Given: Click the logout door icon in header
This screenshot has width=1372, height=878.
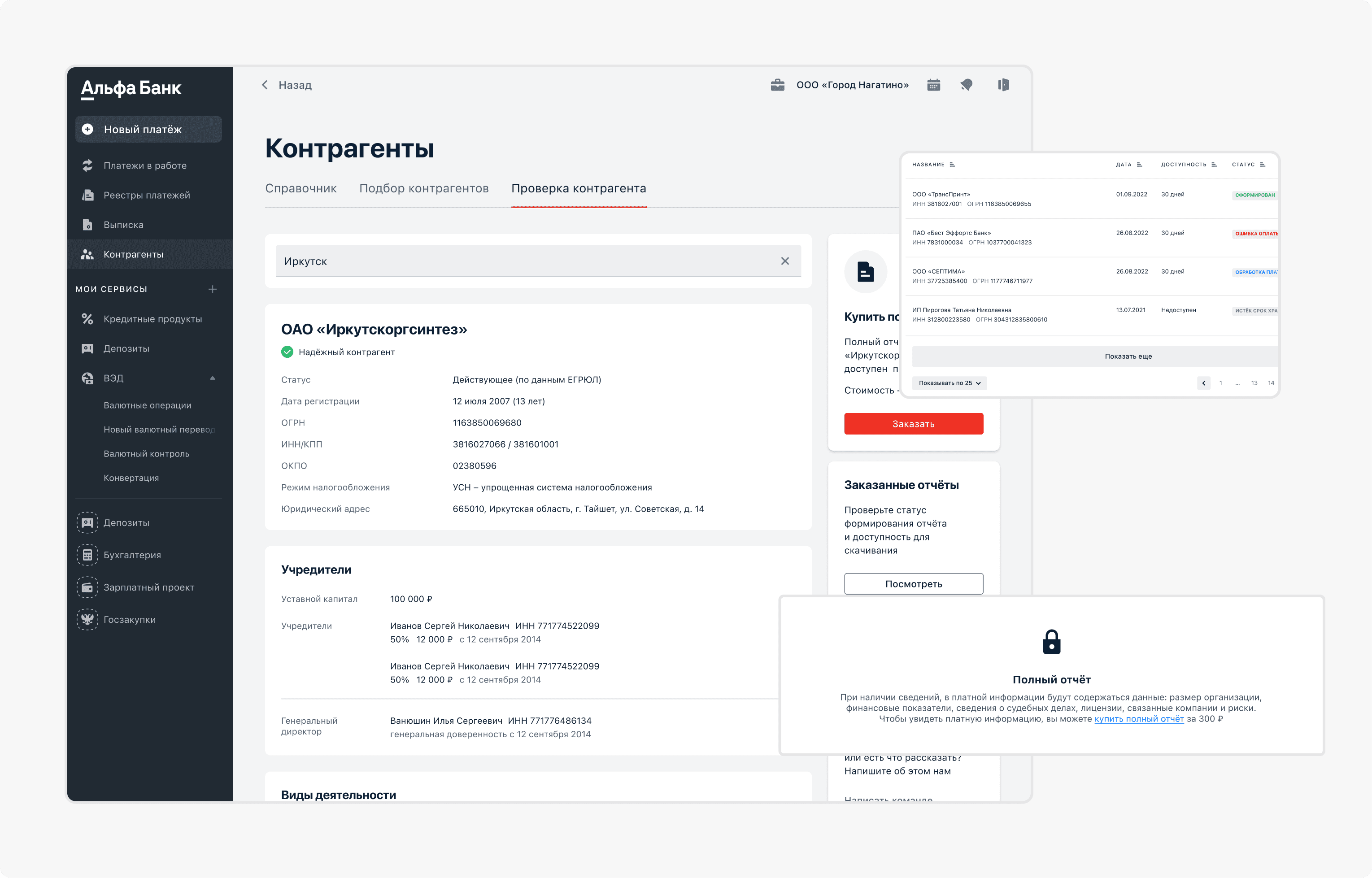Looking at the screenshot, I should [1004, 85].
